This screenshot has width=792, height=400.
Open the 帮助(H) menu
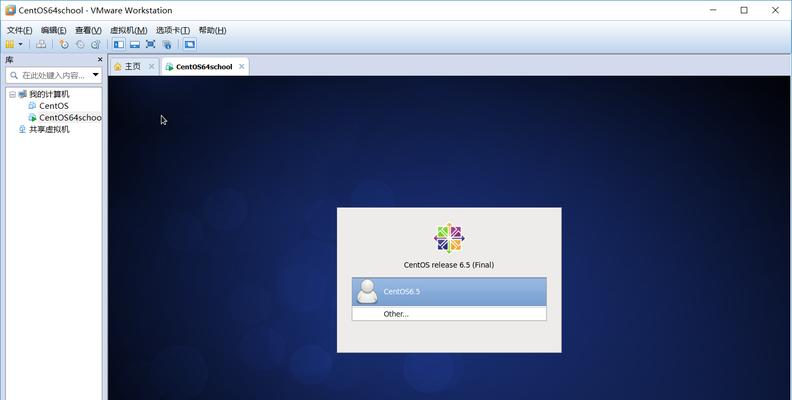[212, 30]
